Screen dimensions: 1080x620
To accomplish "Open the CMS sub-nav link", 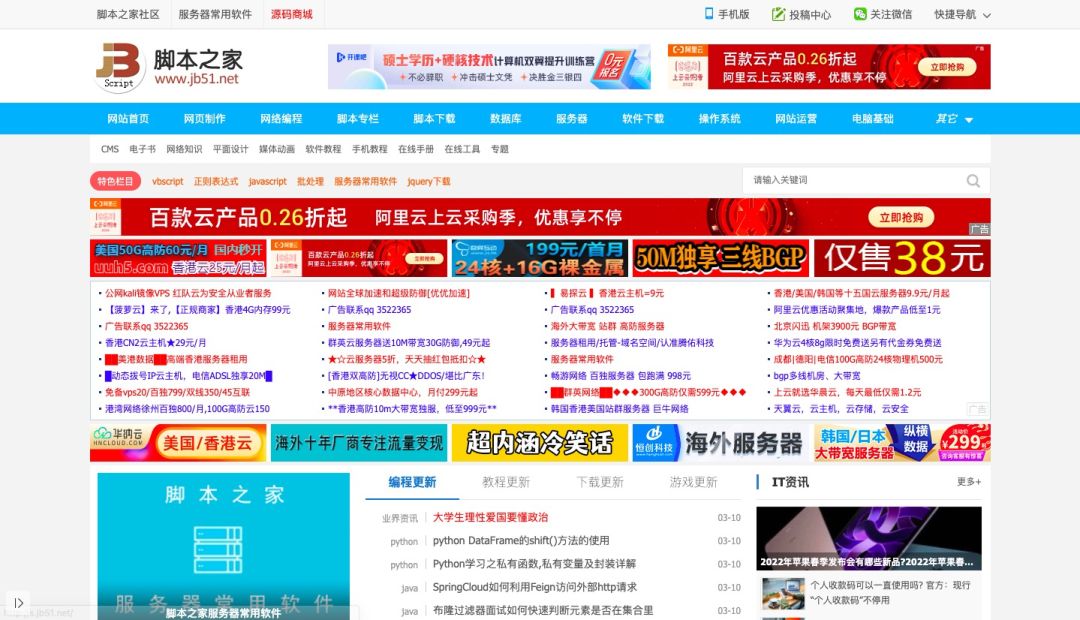I will pyautogui.click(x=110, y=149).
